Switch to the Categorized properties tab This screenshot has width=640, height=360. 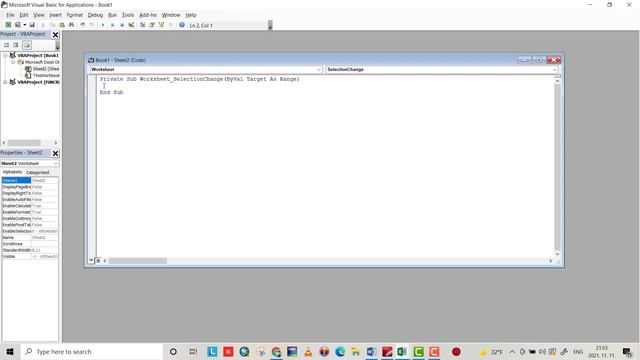click(x=37, y=172)
